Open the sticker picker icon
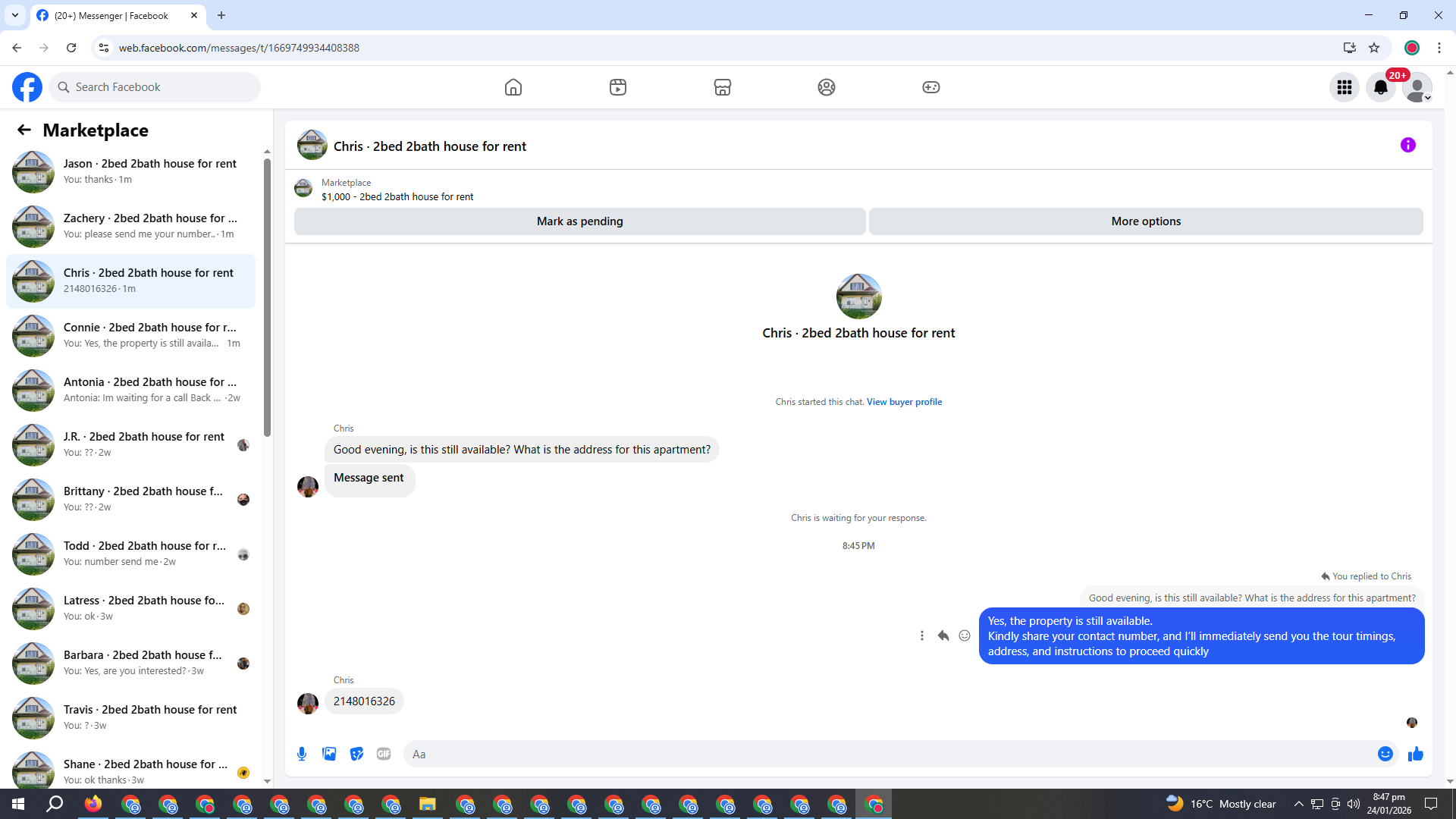Image resolution: width=1456 pixels, height=819 pixels. point(356,754)
